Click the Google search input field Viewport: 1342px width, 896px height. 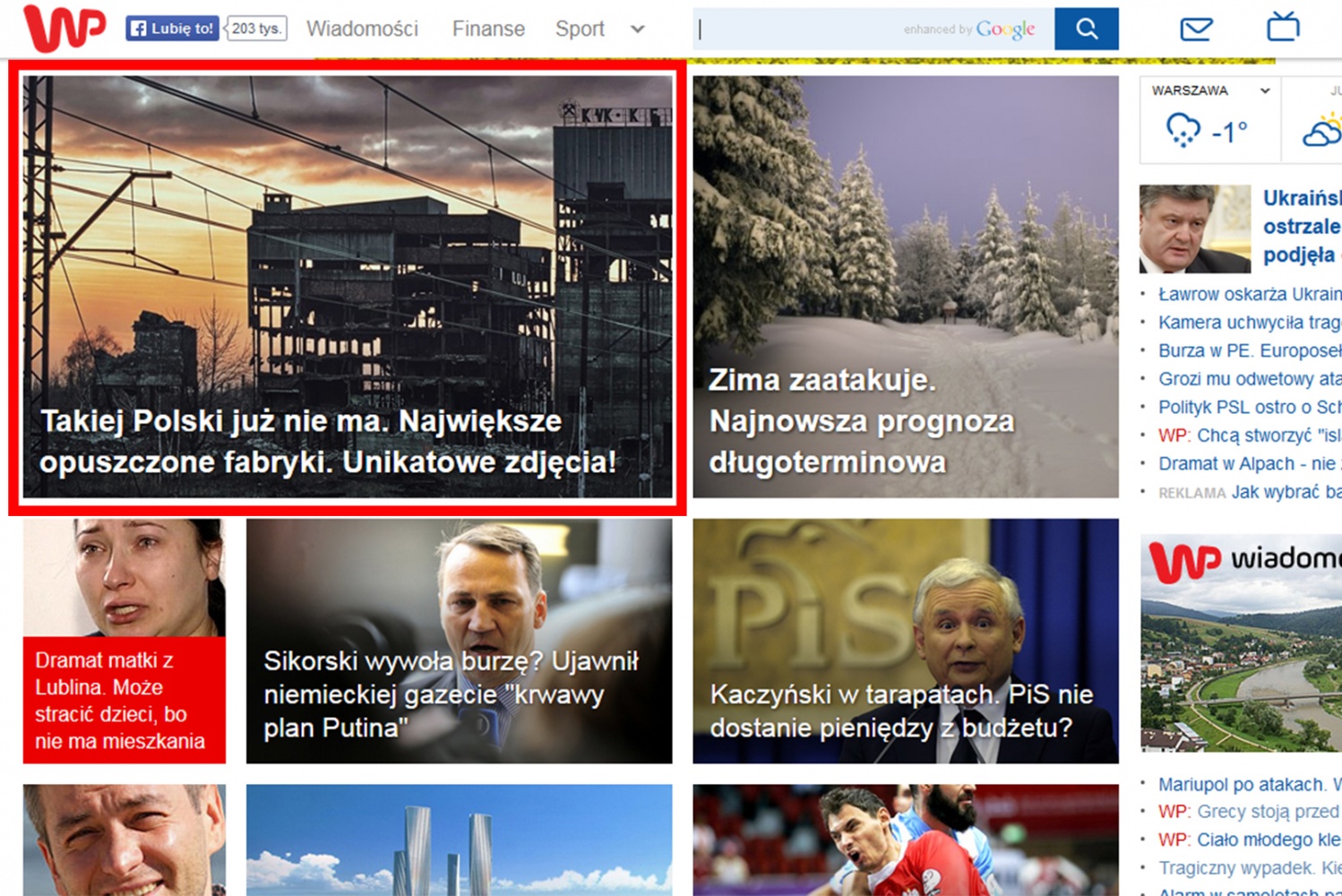tap(873, 29)
